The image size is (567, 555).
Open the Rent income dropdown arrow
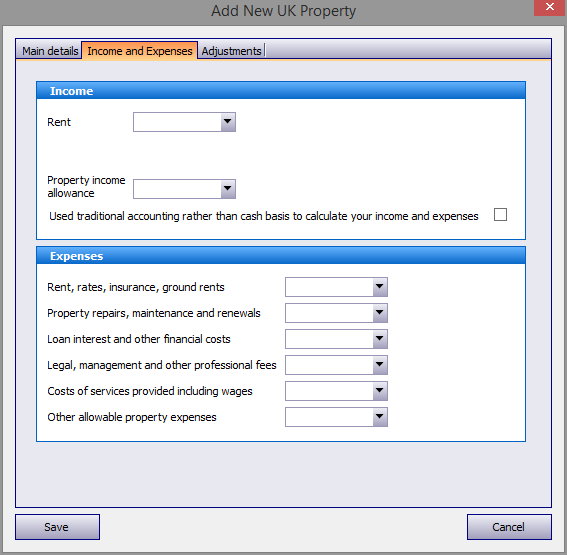[x=228, y=122]
